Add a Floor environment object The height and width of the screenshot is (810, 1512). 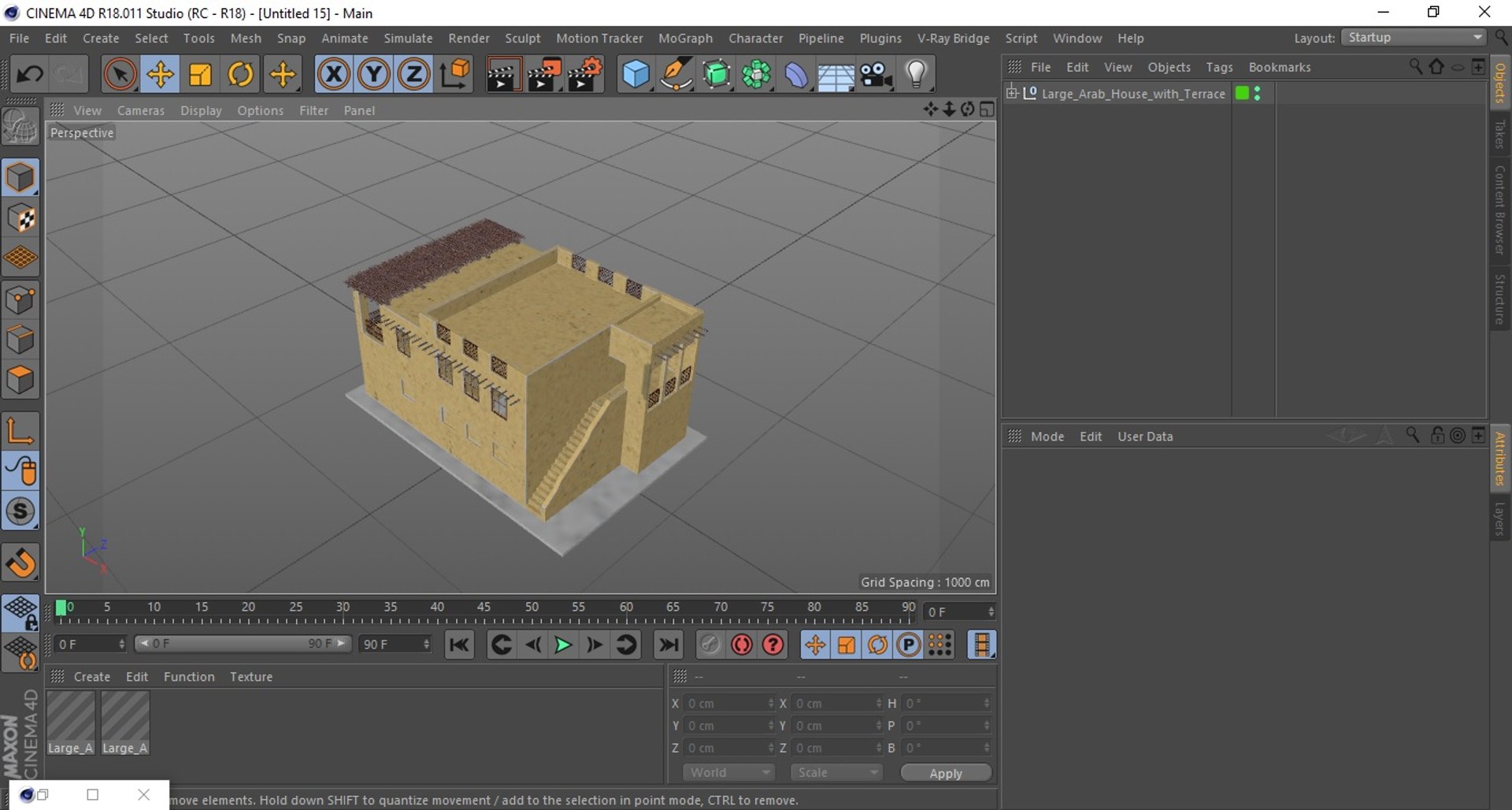tap(836, 76)
